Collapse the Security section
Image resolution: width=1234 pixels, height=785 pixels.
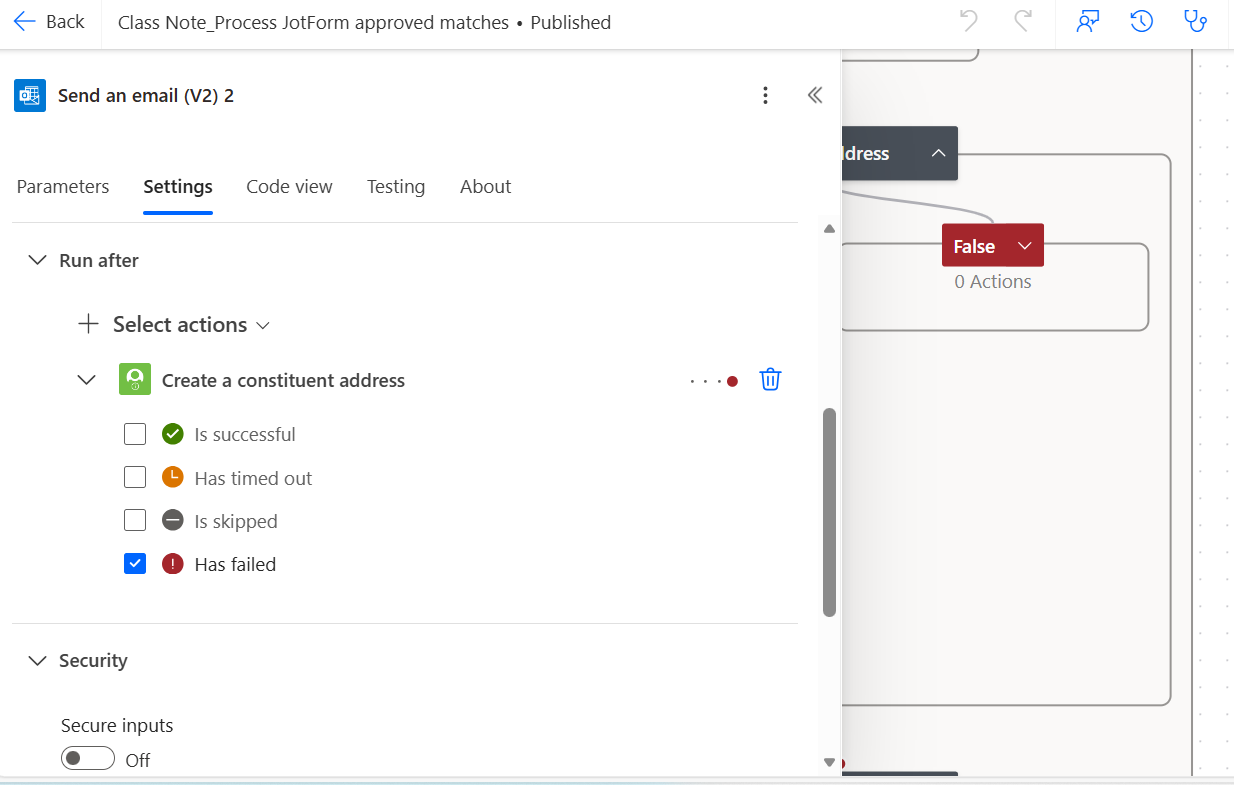38,660
